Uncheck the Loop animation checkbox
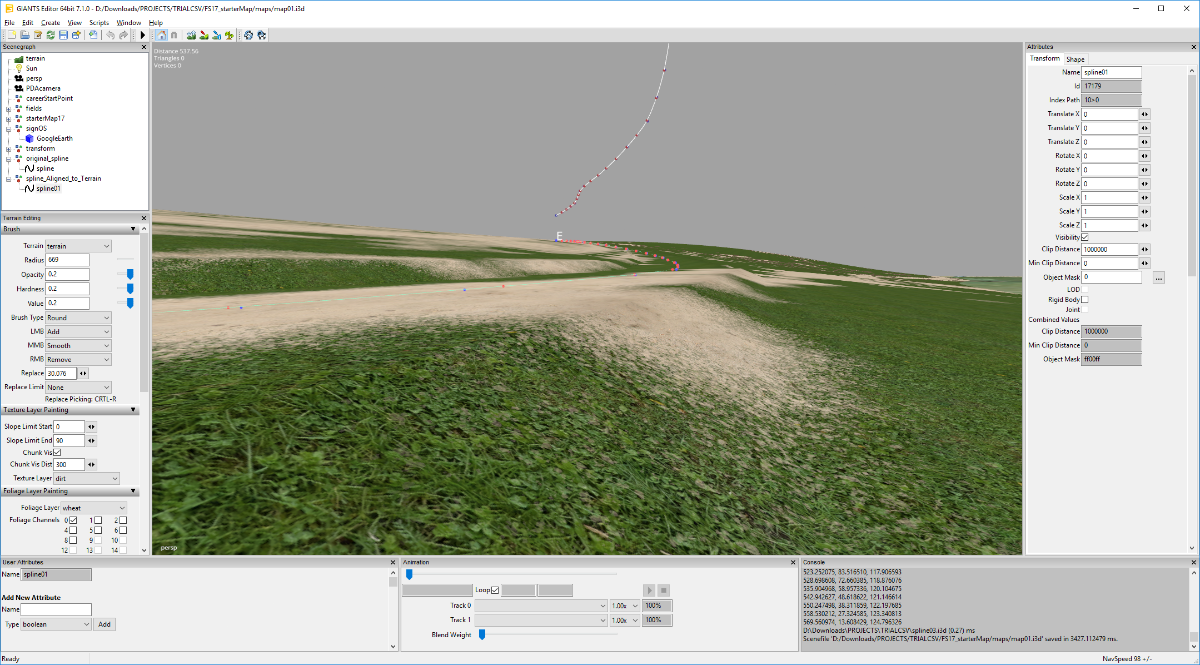This screenshot has height=665, width=1200. point(494,590)
